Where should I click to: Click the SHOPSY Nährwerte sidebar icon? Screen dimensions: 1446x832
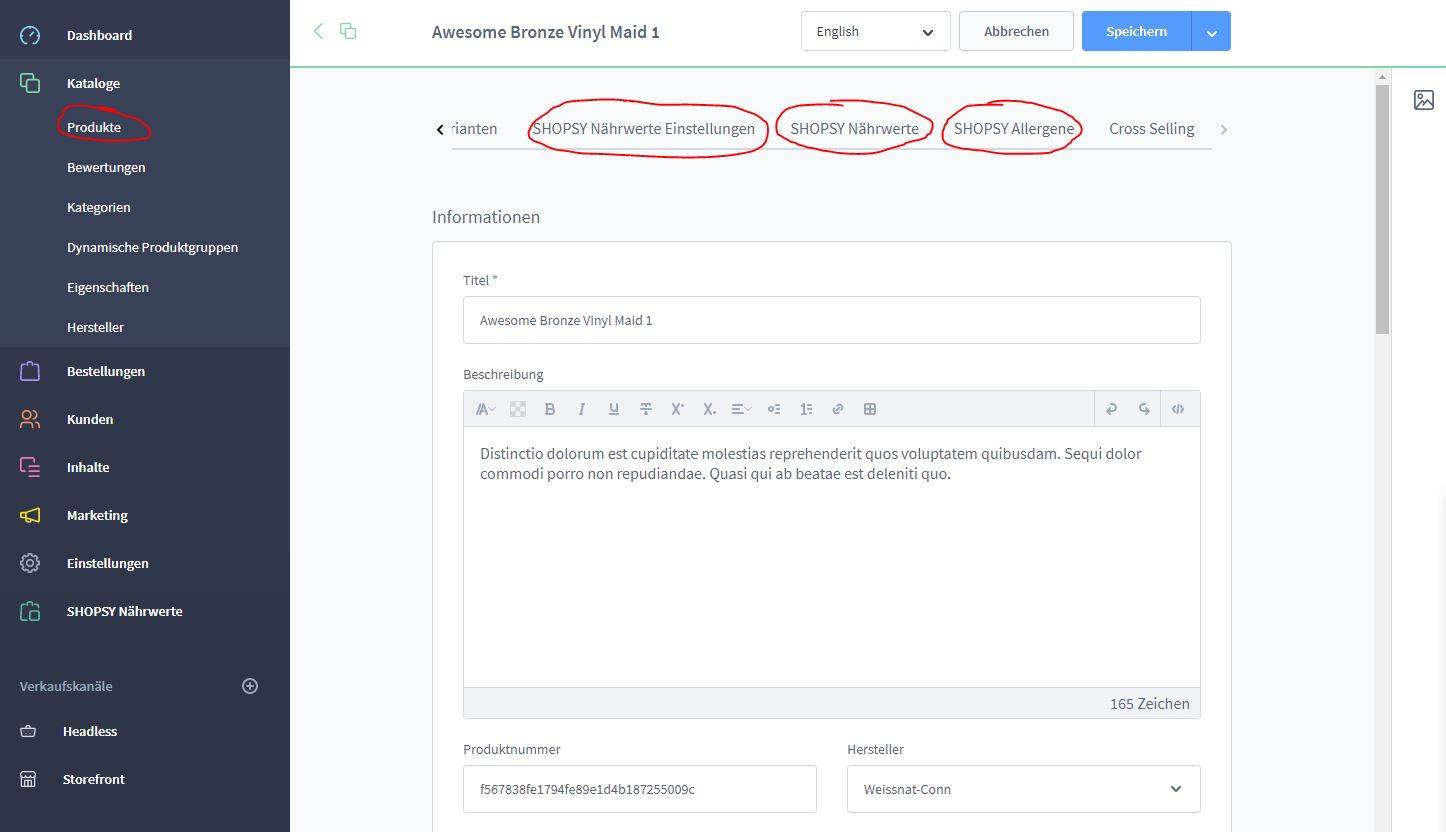point(30,611)
